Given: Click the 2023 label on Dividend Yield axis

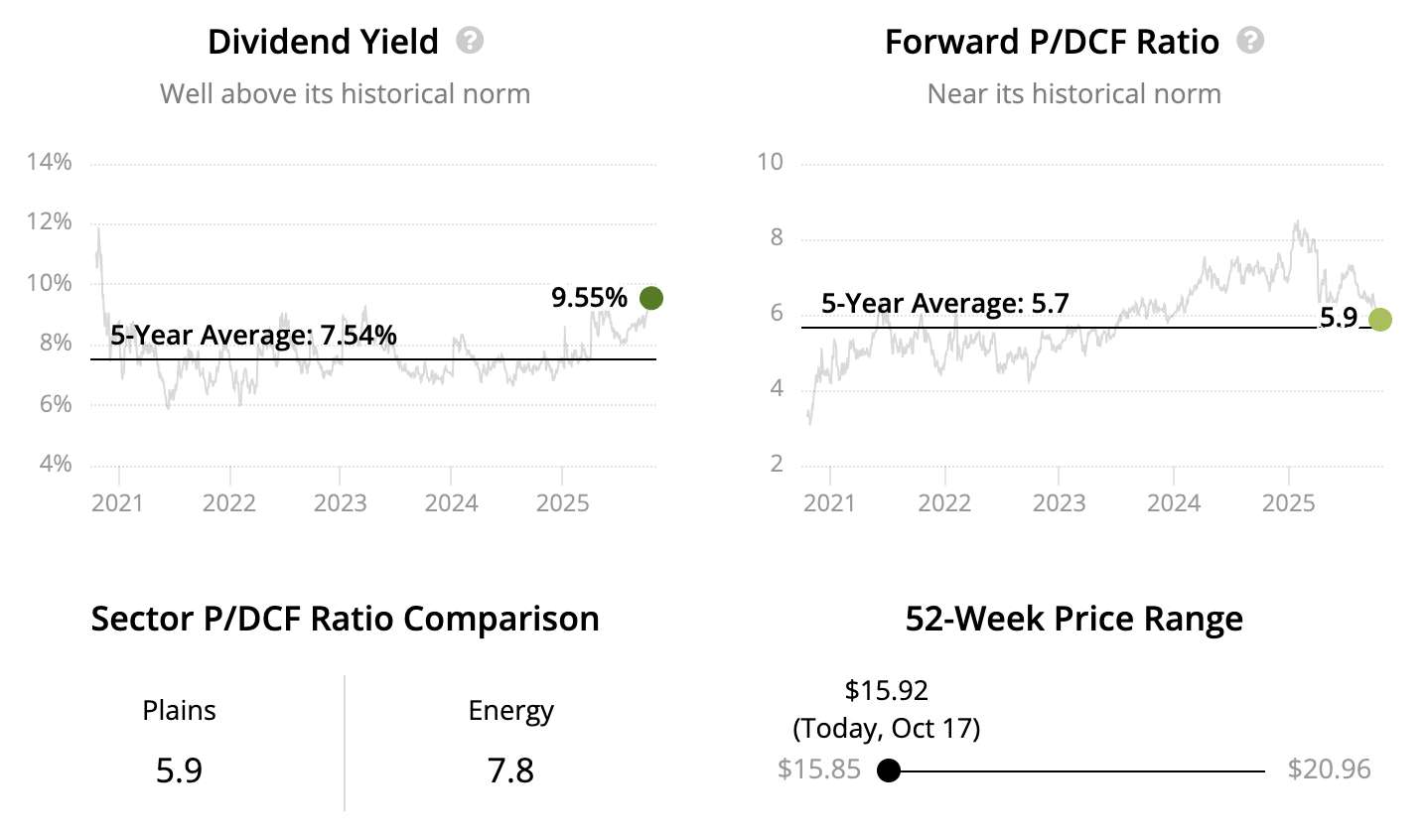Looking at the screenshot, I should pos(340,503).
